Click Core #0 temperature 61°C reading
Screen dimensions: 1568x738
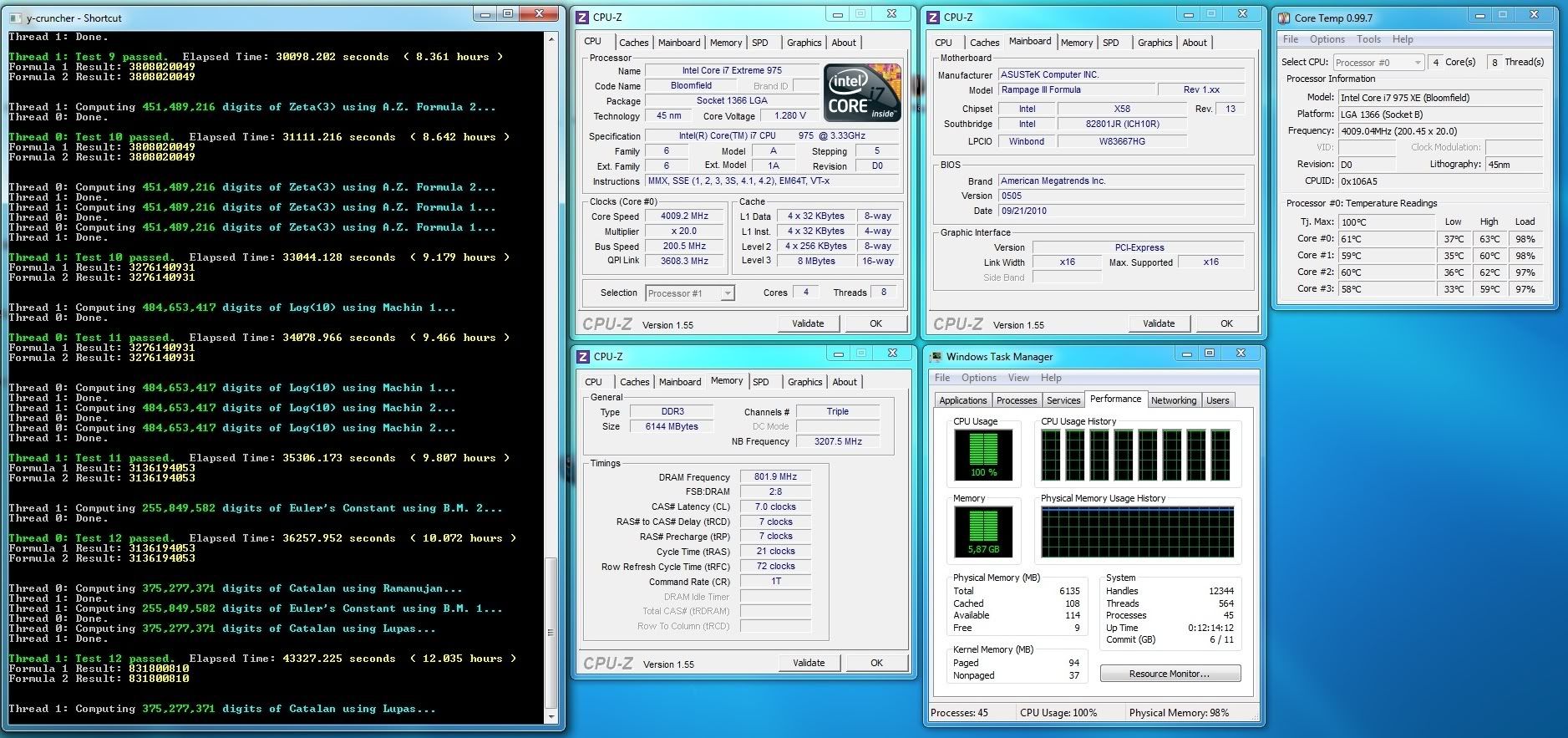coord(1387,239)
